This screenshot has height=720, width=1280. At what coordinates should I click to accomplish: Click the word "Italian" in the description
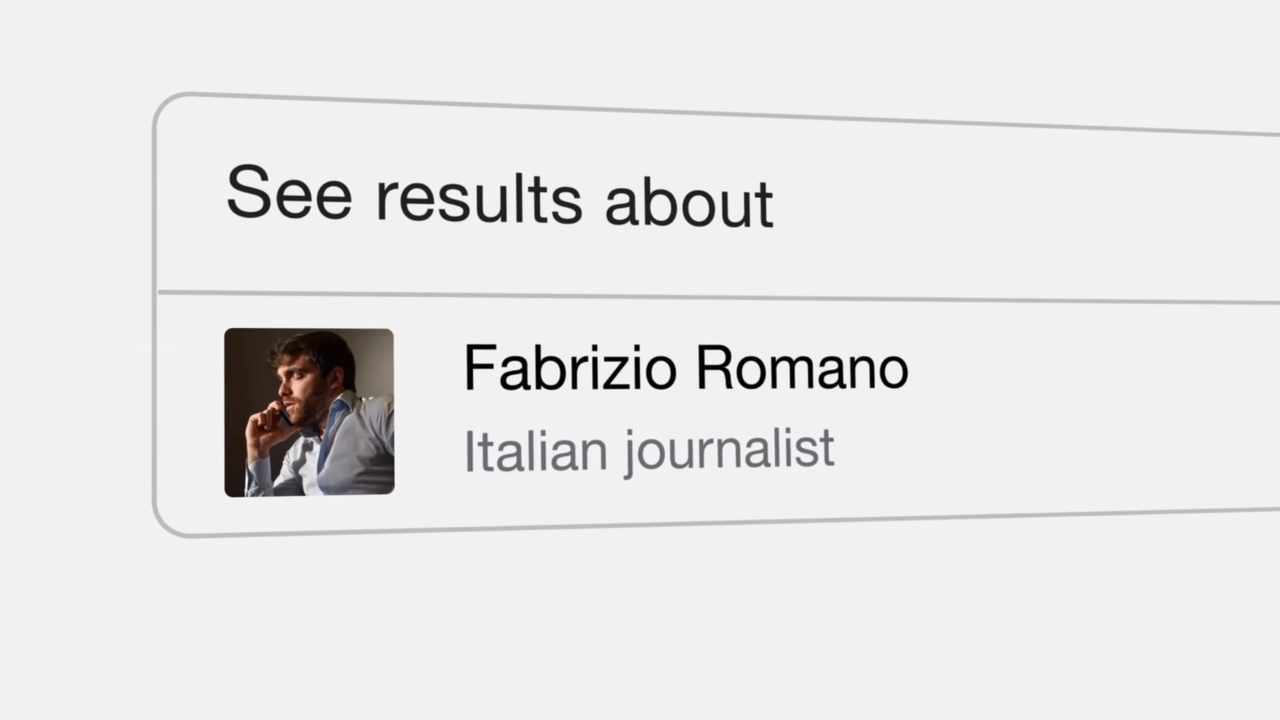[536, 451]
